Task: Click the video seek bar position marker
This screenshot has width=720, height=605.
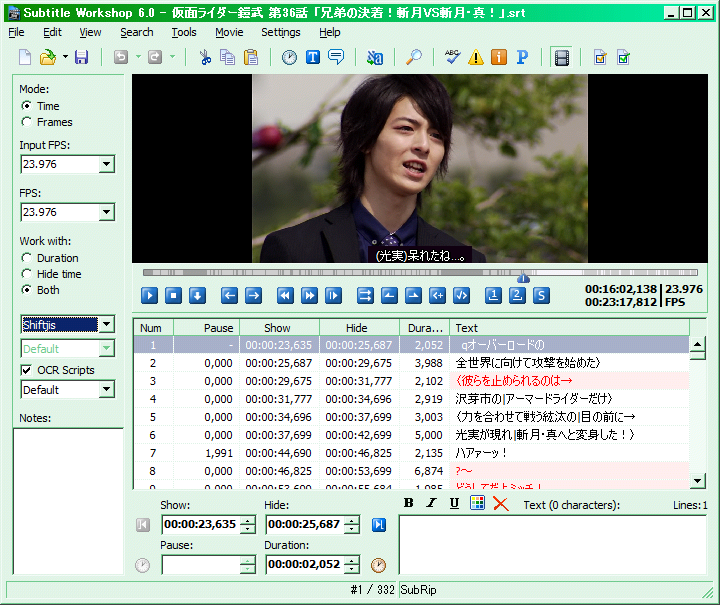Action: pyautogui.click(x=523, y=278)
